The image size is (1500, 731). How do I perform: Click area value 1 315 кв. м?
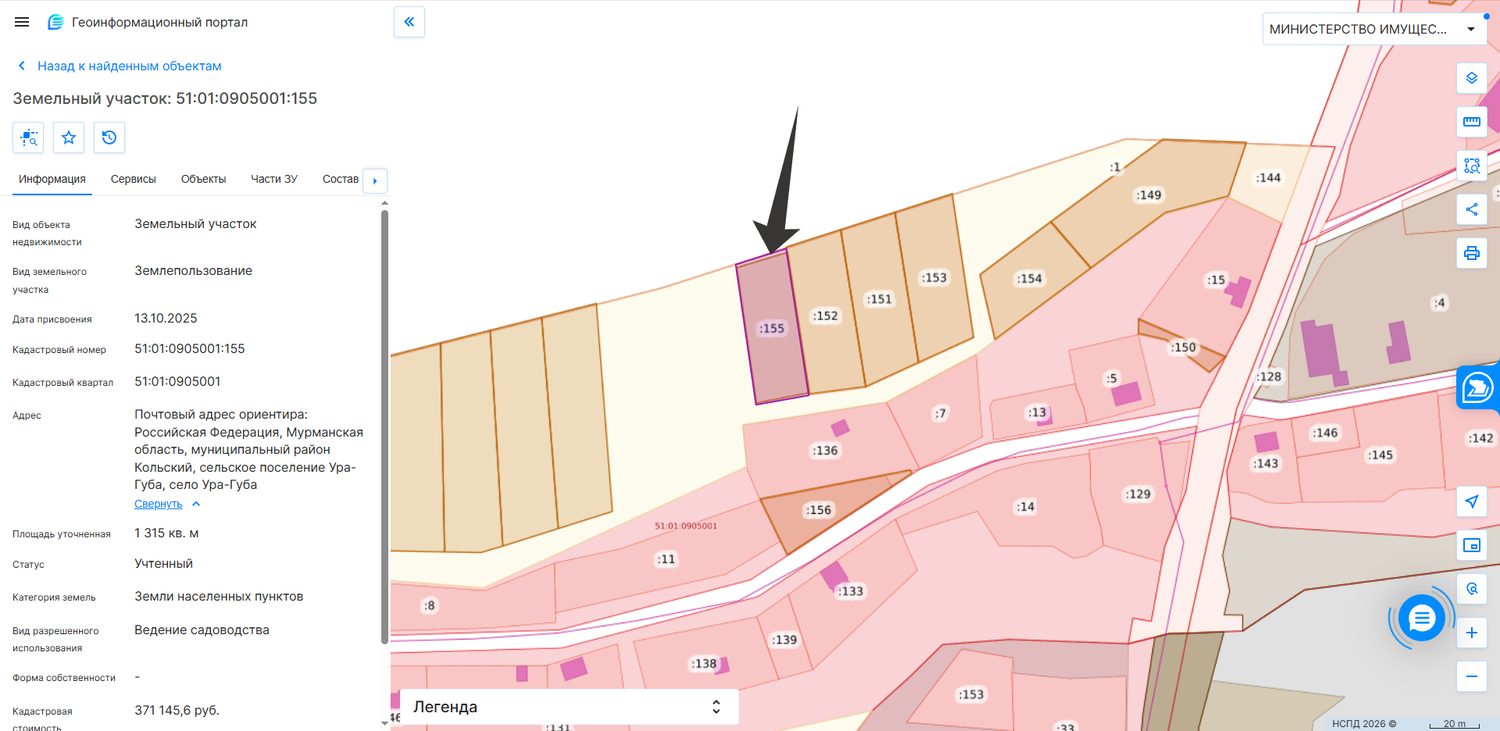pyautogui.click(x=167, y=533)
